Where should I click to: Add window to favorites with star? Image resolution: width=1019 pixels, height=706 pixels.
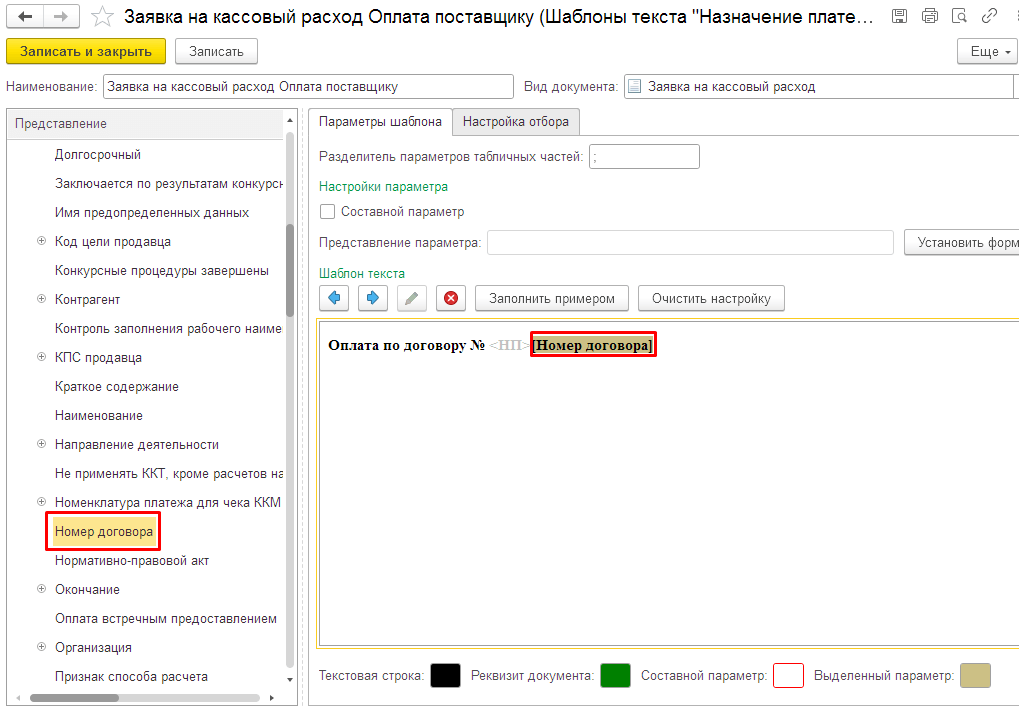[101, 17]
